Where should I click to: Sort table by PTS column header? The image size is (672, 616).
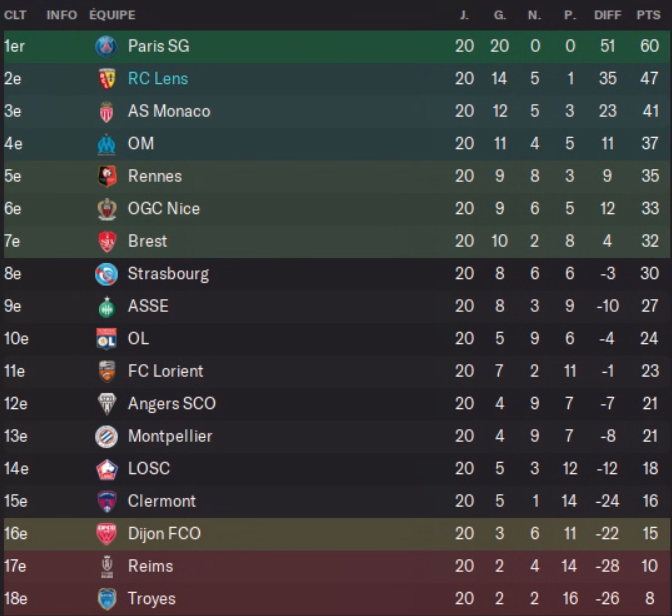tap(648, 15)
